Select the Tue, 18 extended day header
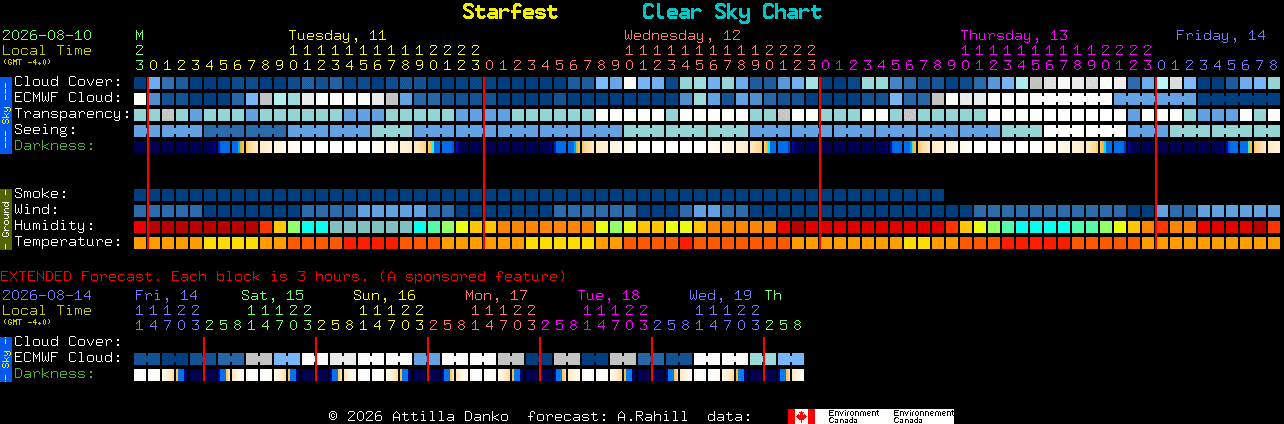Screen dimensions: 1284x424 pyautogui.click(x=608, y=295)
